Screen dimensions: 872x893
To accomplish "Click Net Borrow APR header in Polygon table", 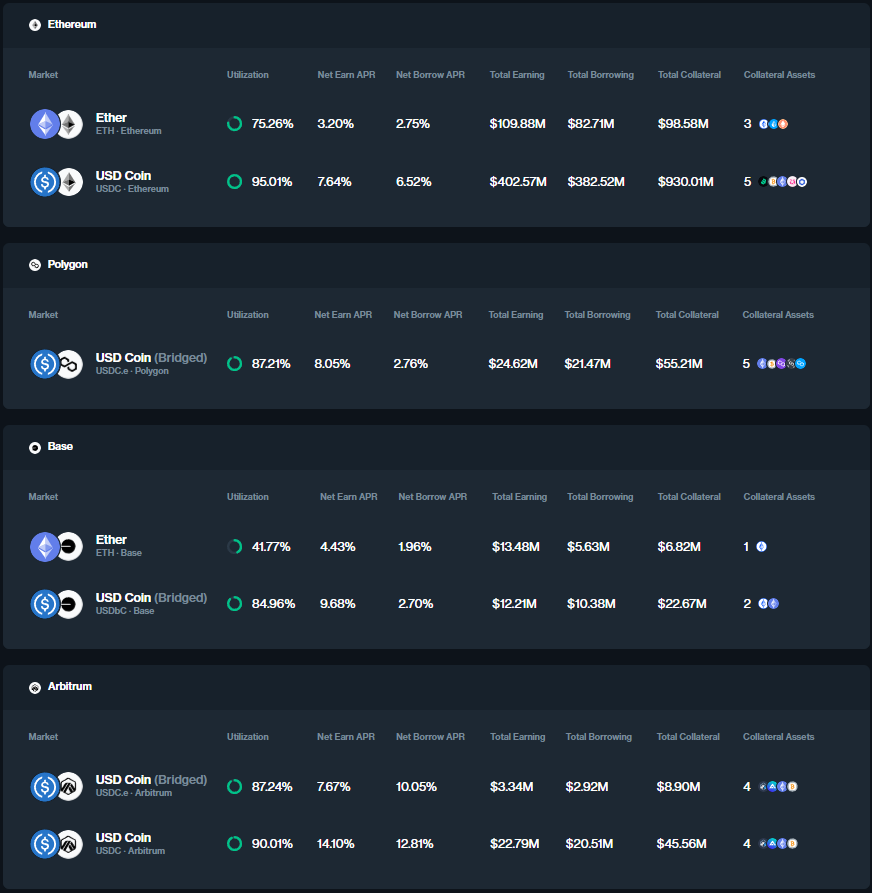I will tap(428, 315).
